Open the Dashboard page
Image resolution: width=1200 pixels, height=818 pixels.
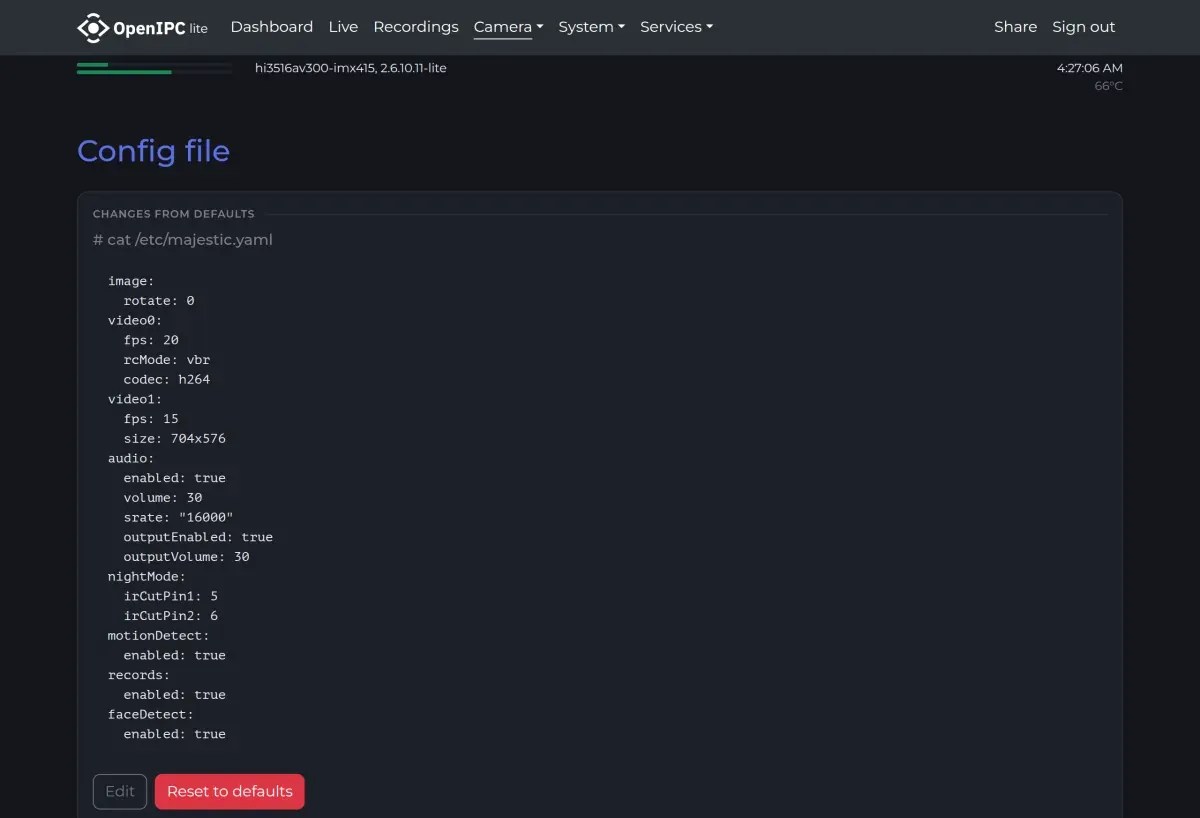pyautogui.click(x=272, y=27)
